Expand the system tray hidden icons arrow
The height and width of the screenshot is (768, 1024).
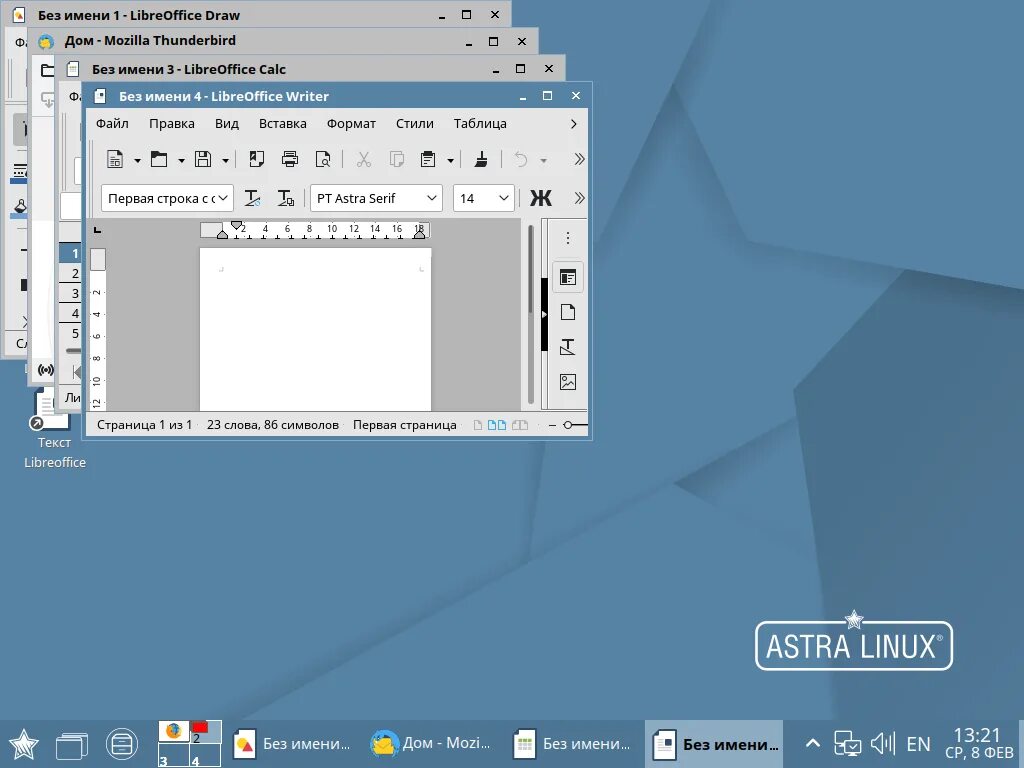[812, 744]
